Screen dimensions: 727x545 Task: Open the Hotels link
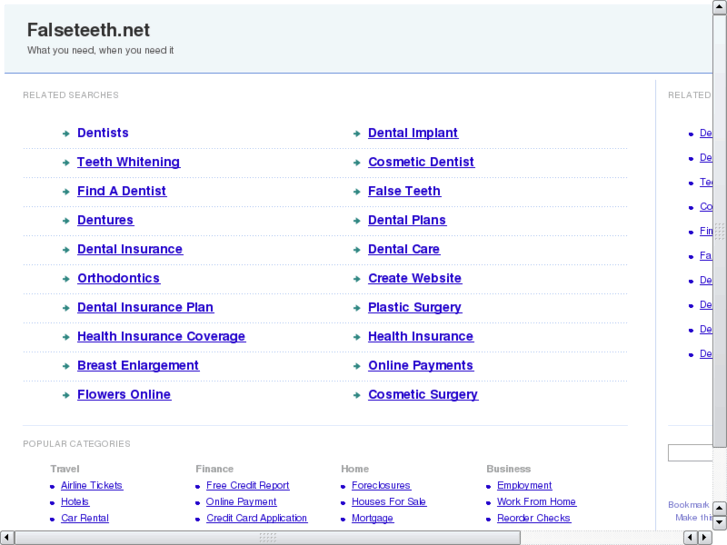point(75,502)
